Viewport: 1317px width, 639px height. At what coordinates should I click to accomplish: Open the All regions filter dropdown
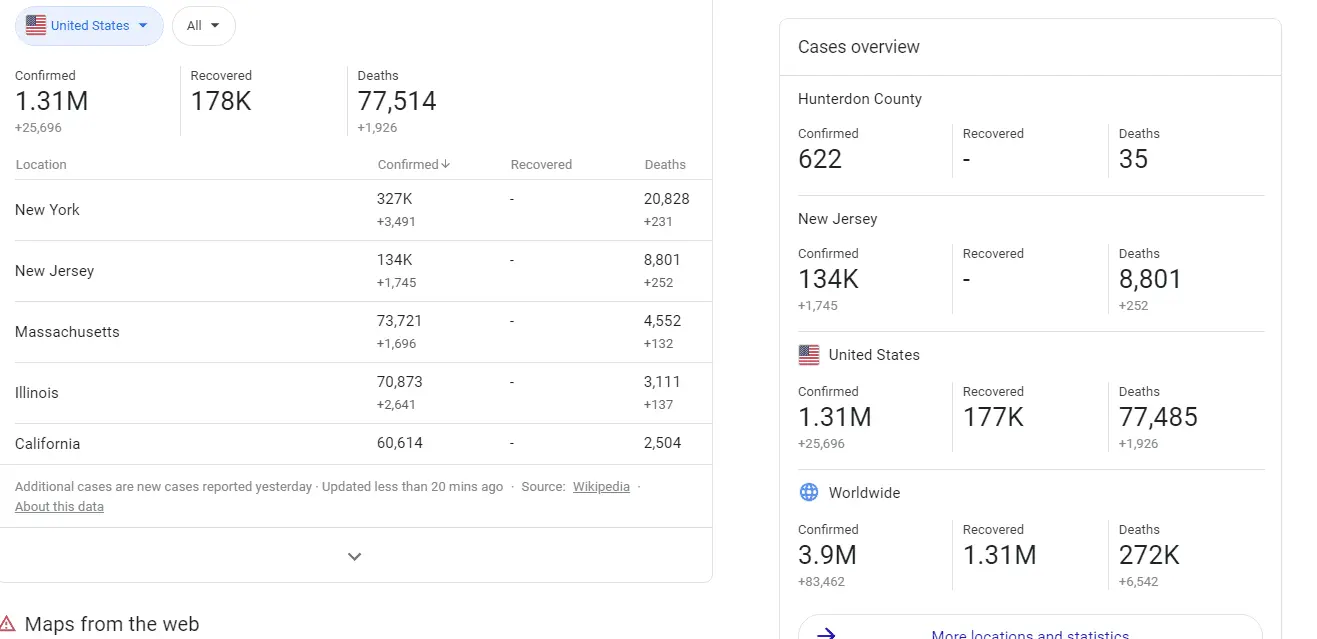(x=203, y=26)
